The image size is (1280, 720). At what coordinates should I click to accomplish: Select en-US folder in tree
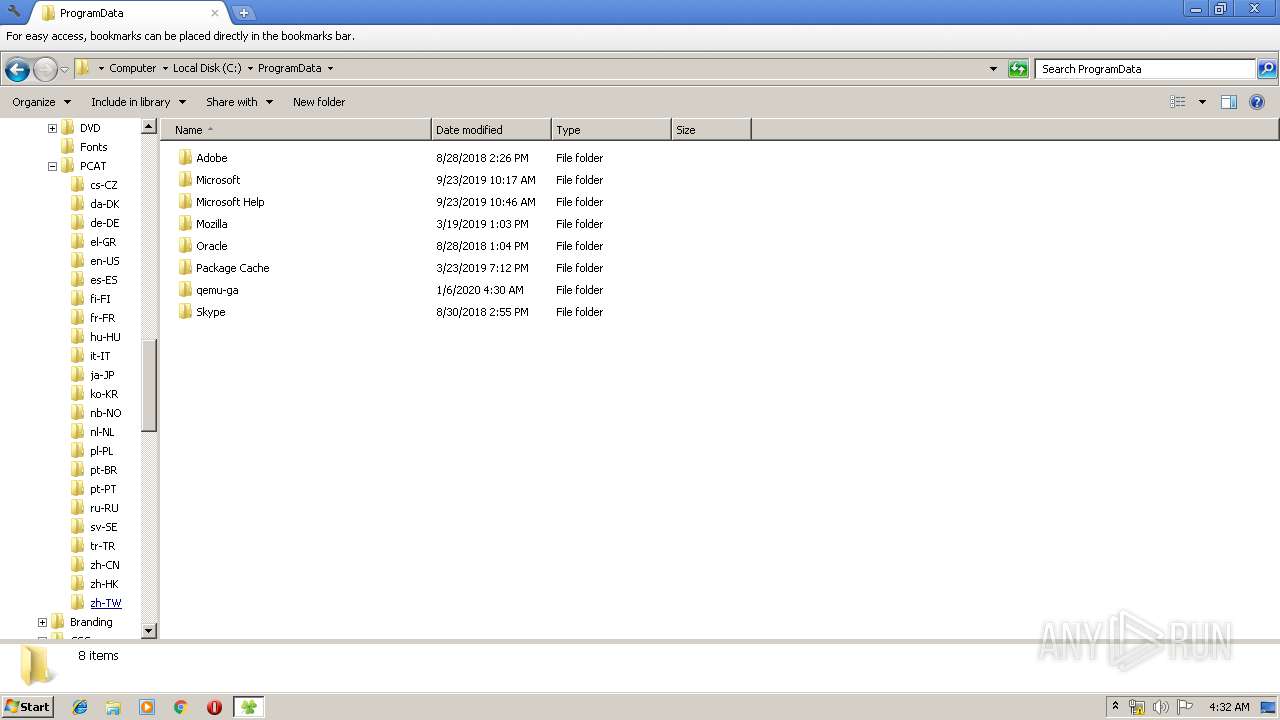point(104,261)
